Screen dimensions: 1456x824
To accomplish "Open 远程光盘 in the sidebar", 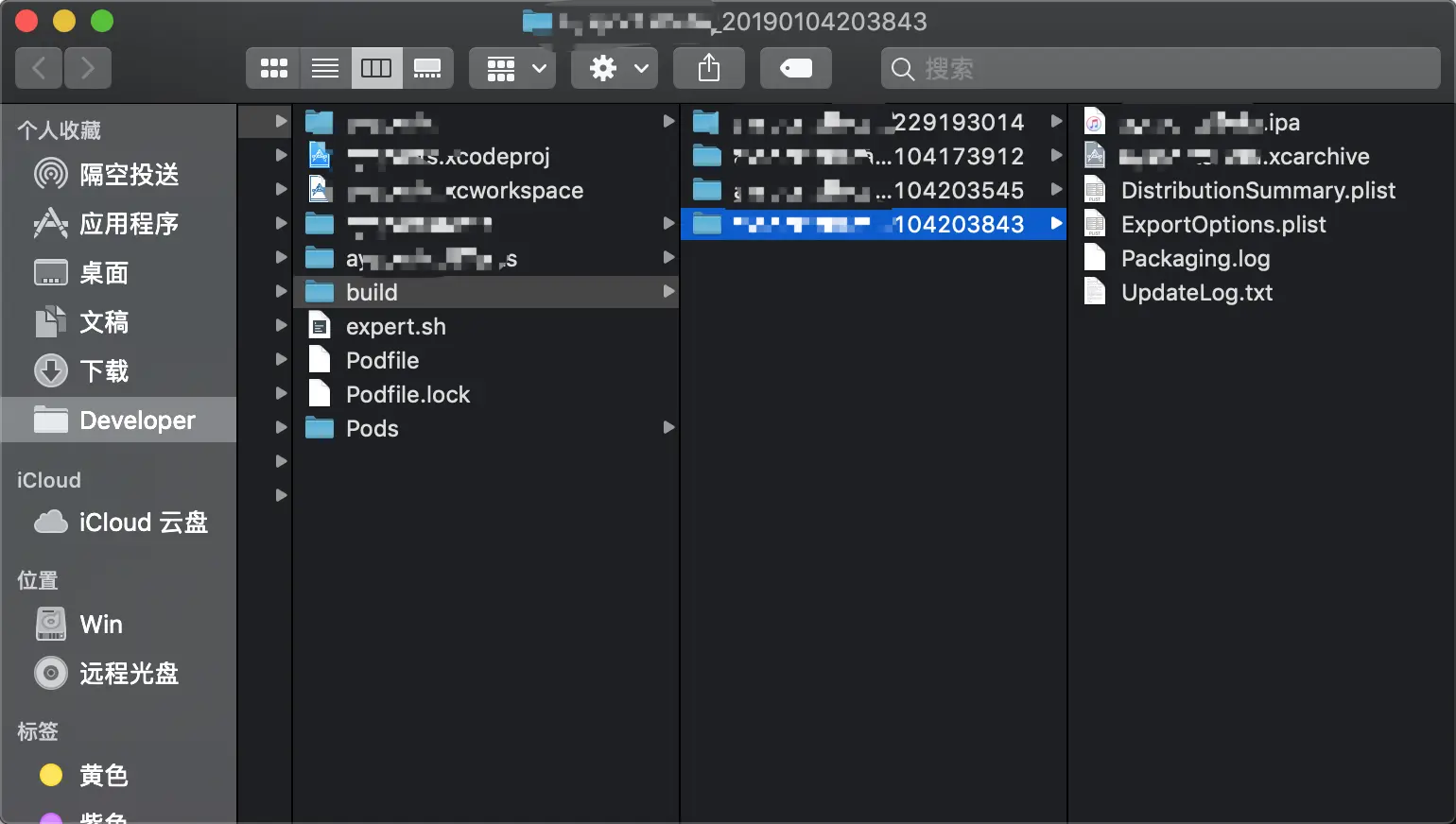I will pyautogui.click(x=119, y=674).
